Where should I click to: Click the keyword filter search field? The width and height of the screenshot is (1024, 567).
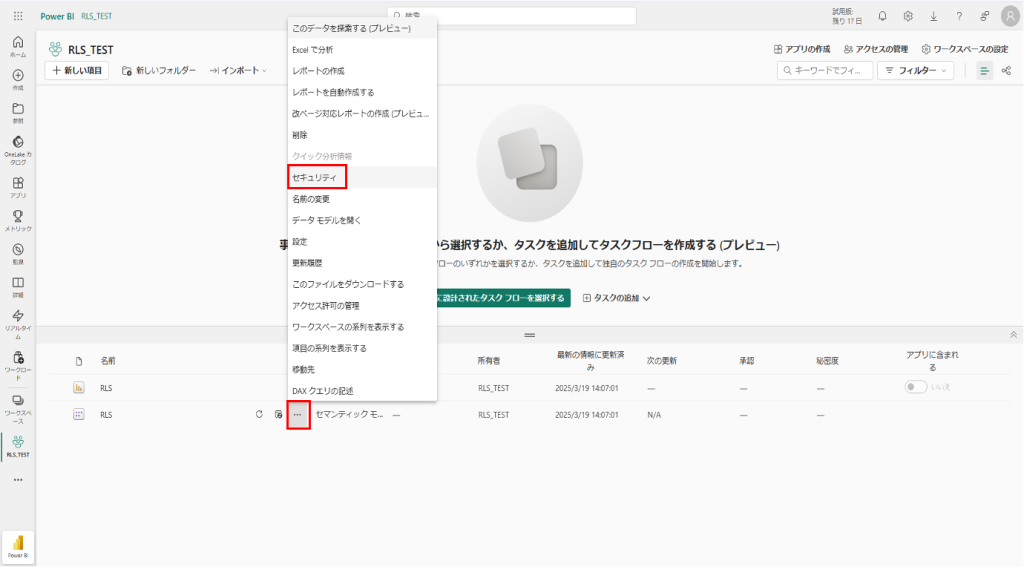[x=823, y=70]
